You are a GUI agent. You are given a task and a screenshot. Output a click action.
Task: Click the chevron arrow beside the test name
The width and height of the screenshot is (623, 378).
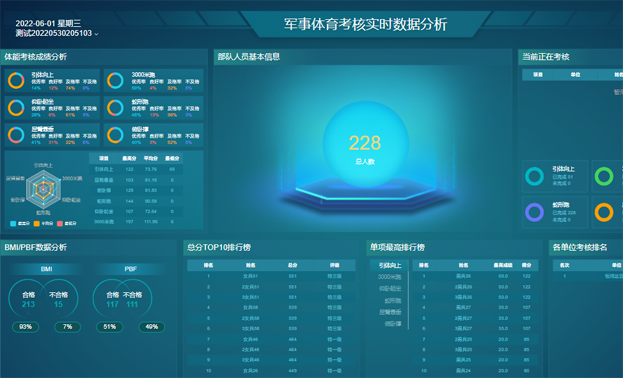pos(96,34)
